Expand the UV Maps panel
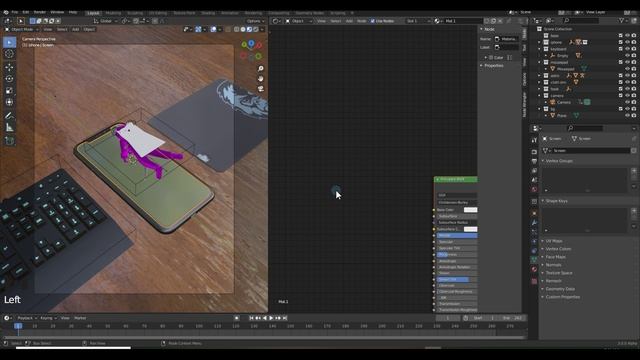The image size is (640, 360). tap(553, 241)
